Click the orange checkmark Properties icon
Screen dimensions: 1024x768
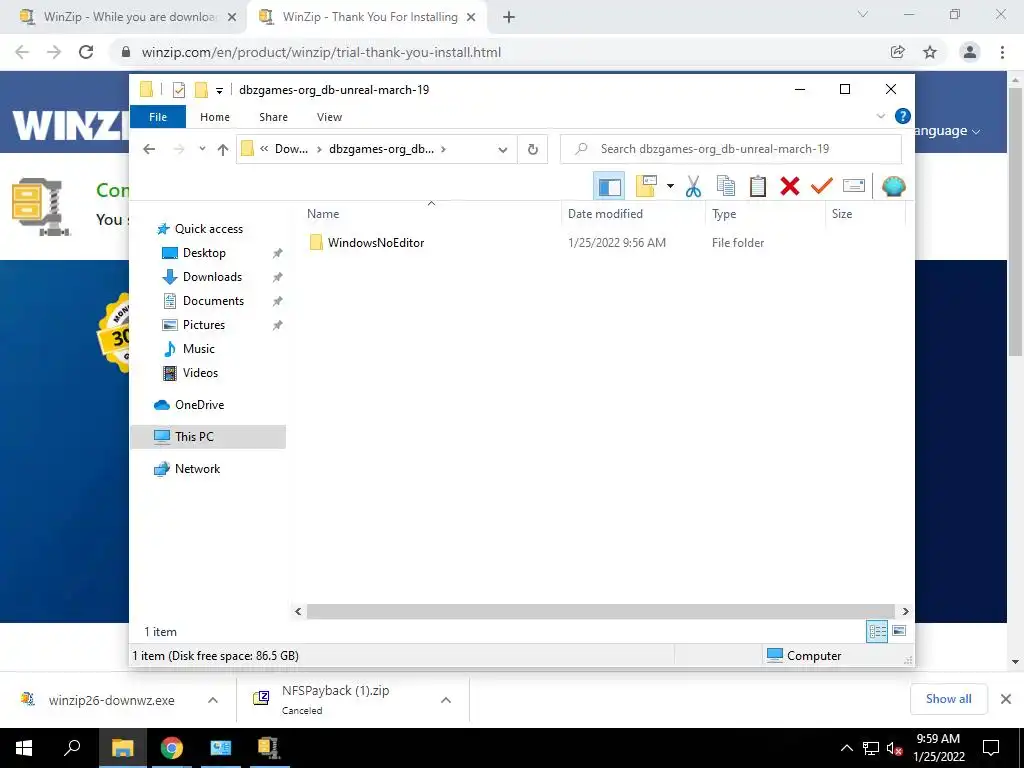[x=822, y=187]
